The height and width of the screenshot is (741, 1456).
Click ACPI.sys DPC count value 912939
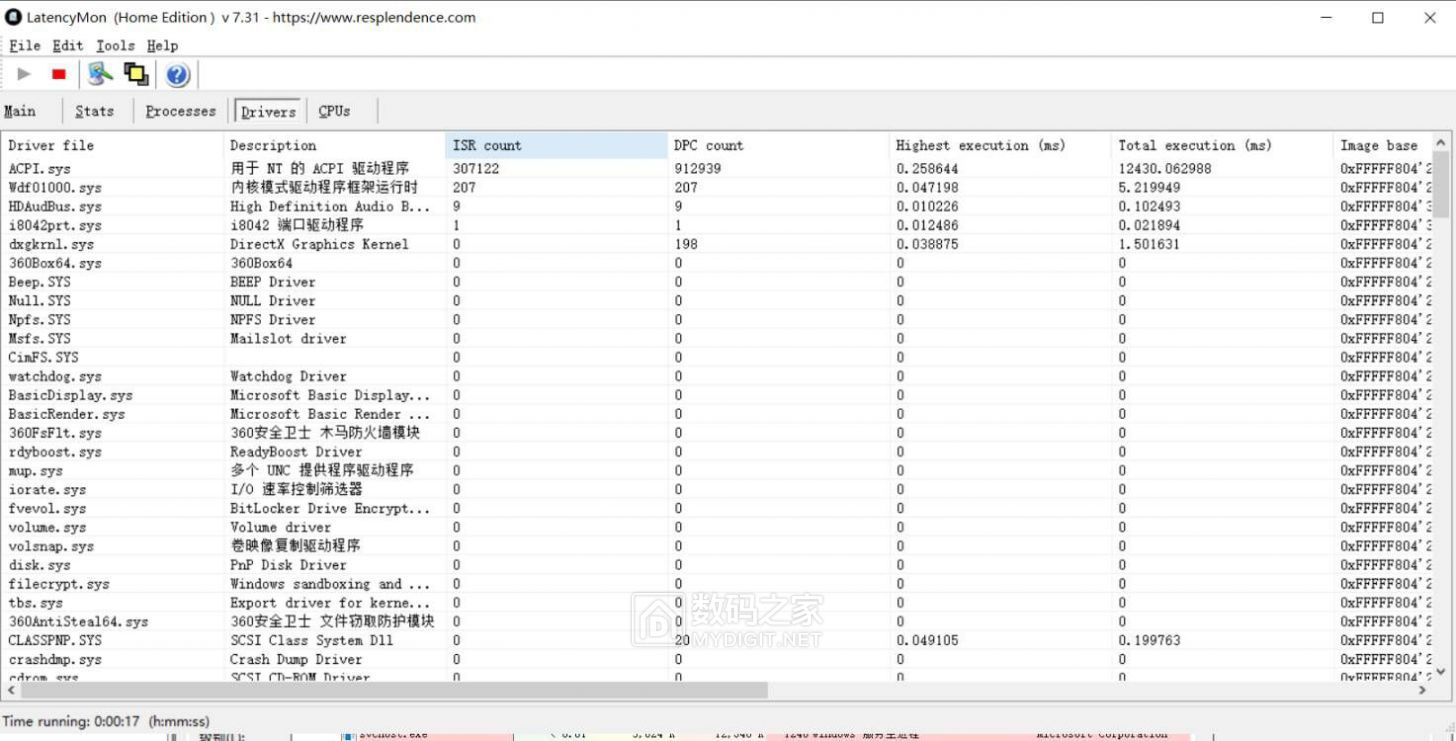click(x=698, y=168)
